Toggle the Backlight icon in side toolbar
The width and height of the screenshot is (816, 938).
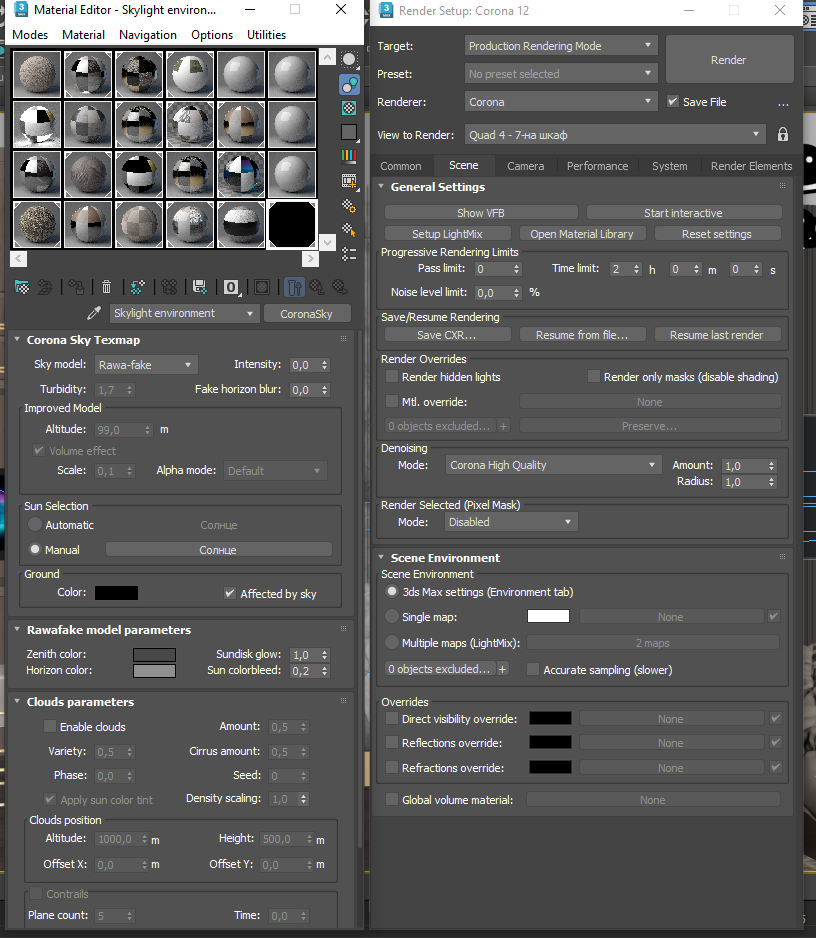click(349, 84)
